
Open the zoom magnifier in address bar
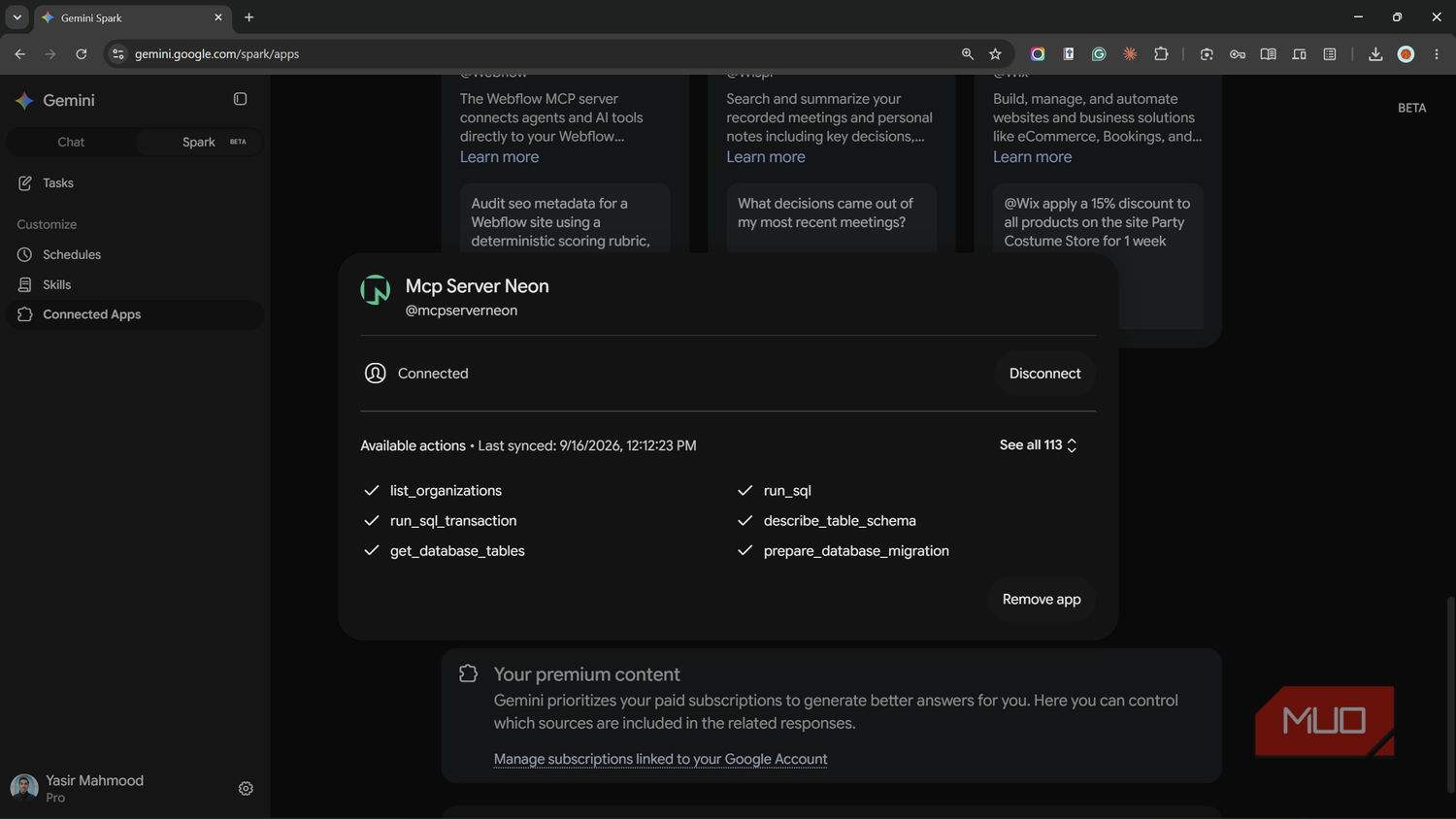(x=968, y=54)
